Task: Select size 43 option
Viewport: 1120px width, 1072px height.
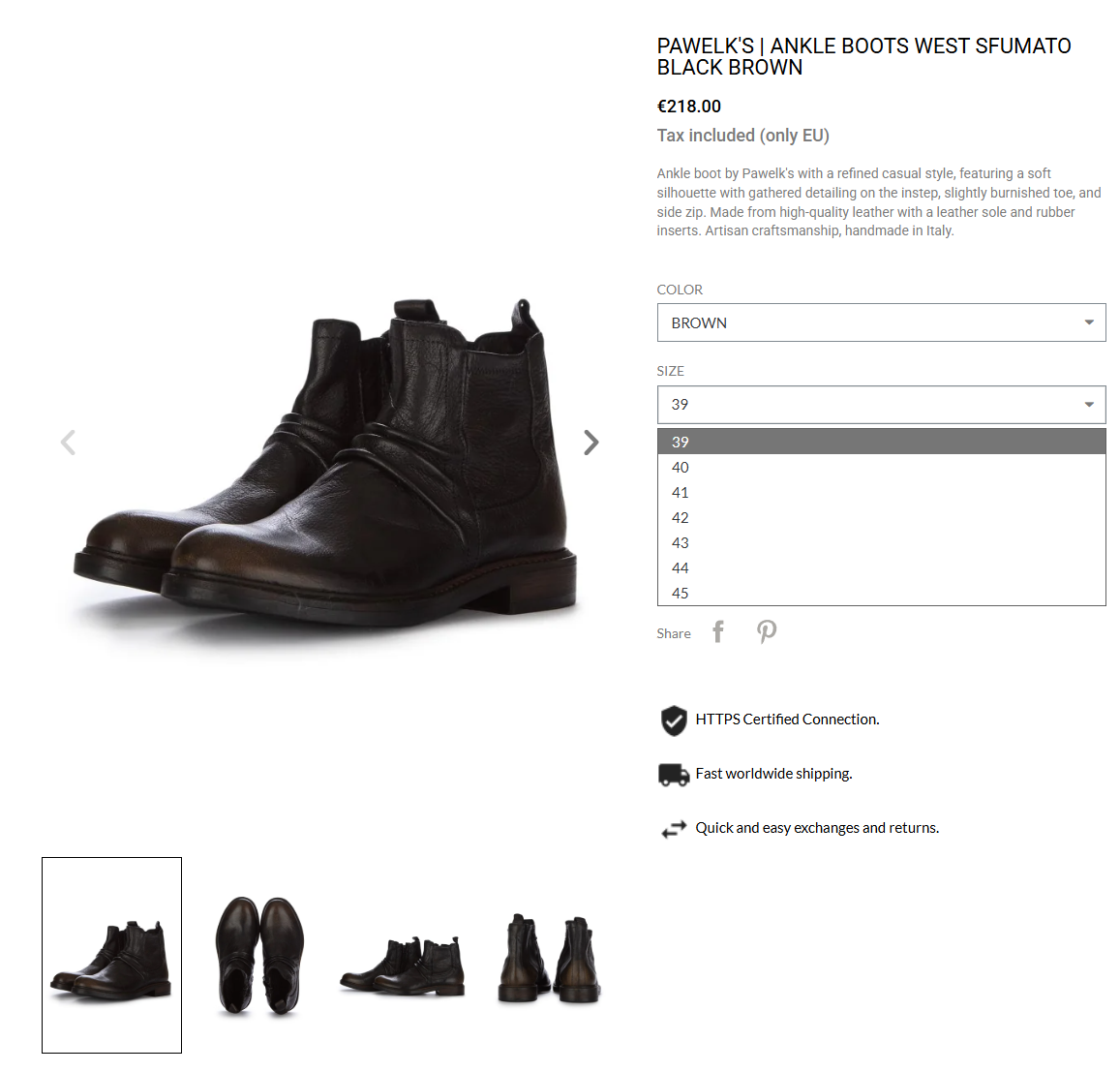Action: [x=882, y=543]
